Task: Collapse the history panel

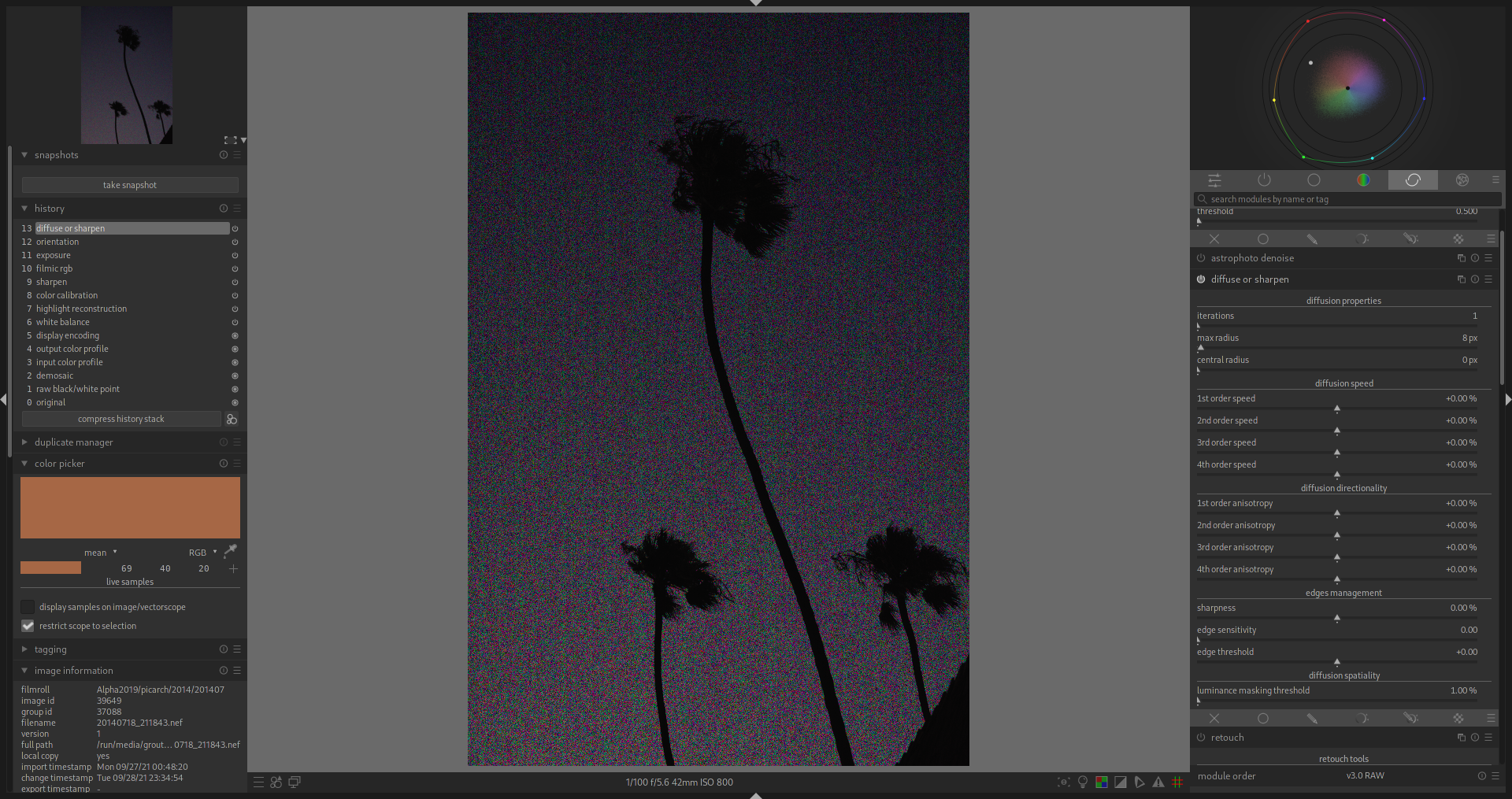Action: coord(24,209)
